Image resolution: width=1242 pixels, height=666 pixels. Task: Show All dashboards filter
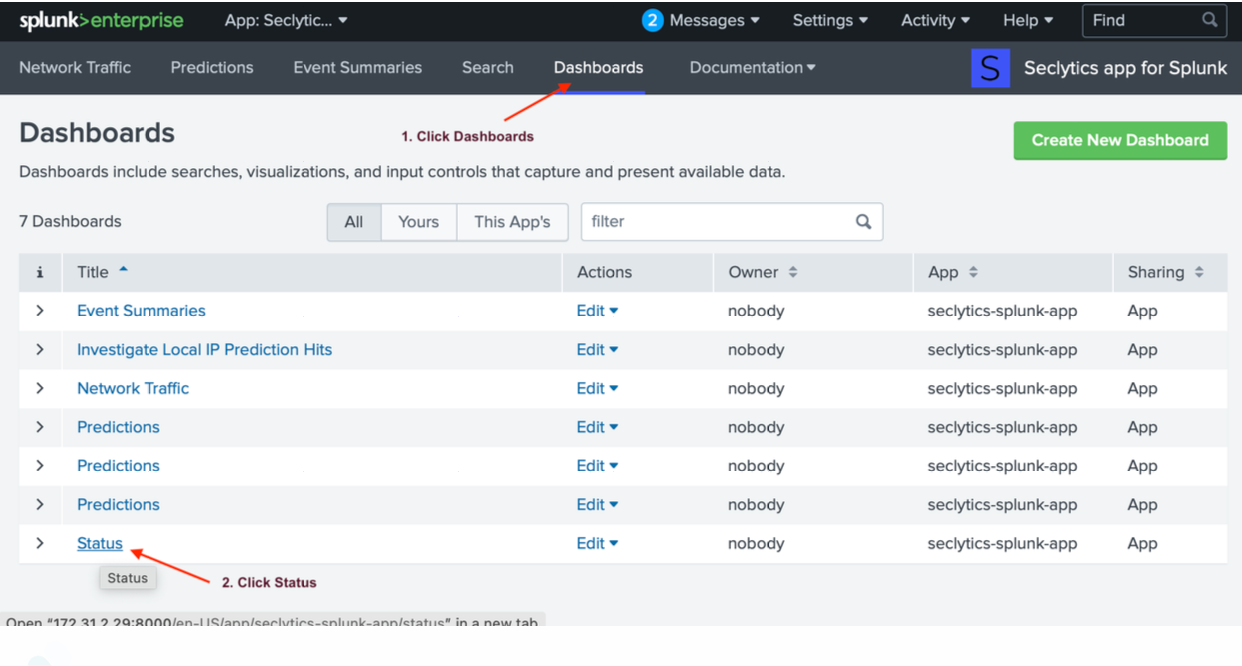pyautogui.click(x=354, y=222)
